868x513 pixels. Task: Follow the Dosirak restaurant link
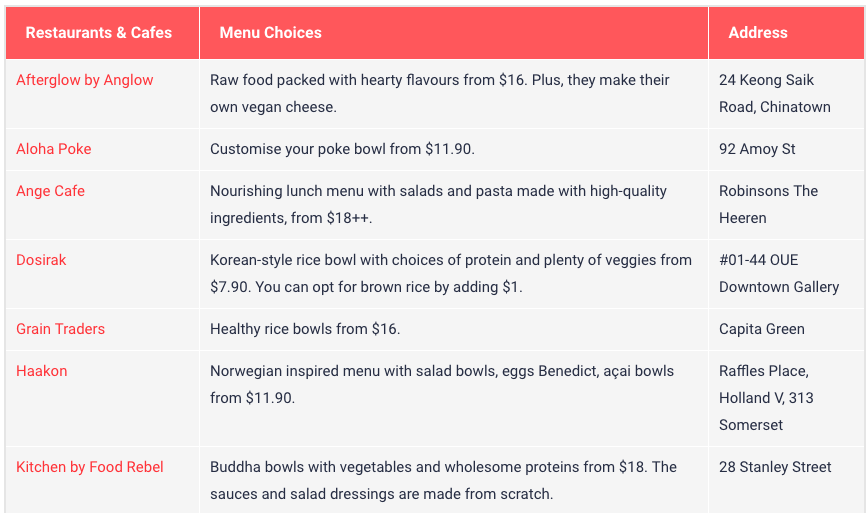[41, 260]
